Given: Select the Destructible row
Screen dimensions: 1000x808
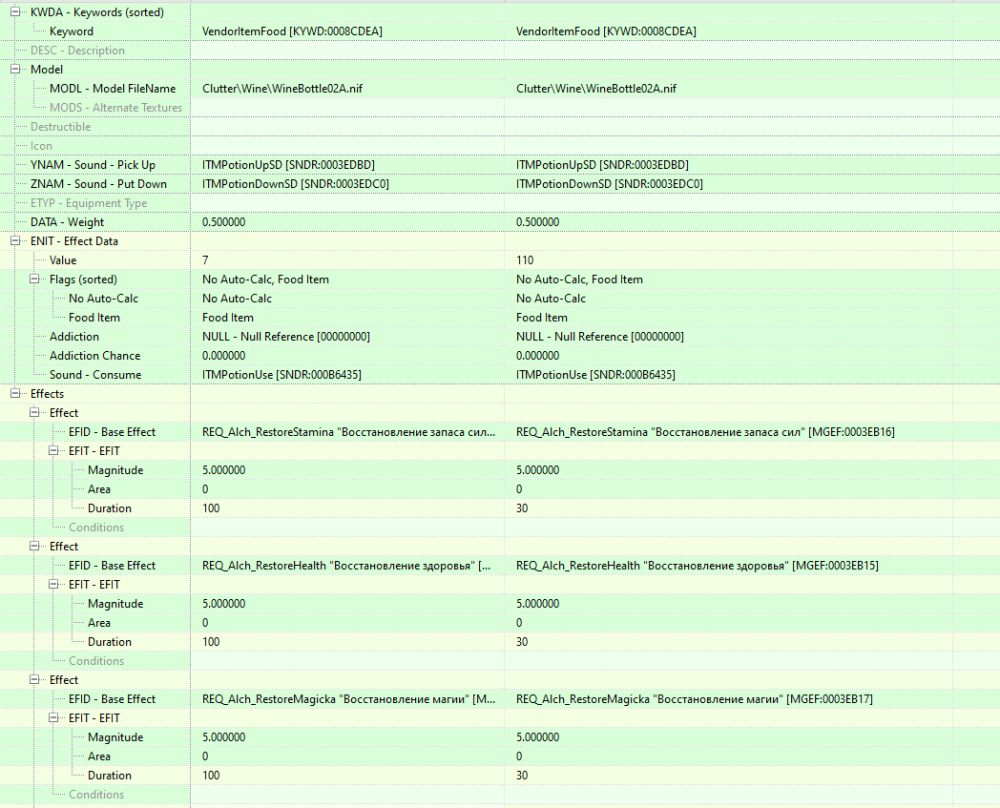Looking at the screenshot, I should pos(61,127).
